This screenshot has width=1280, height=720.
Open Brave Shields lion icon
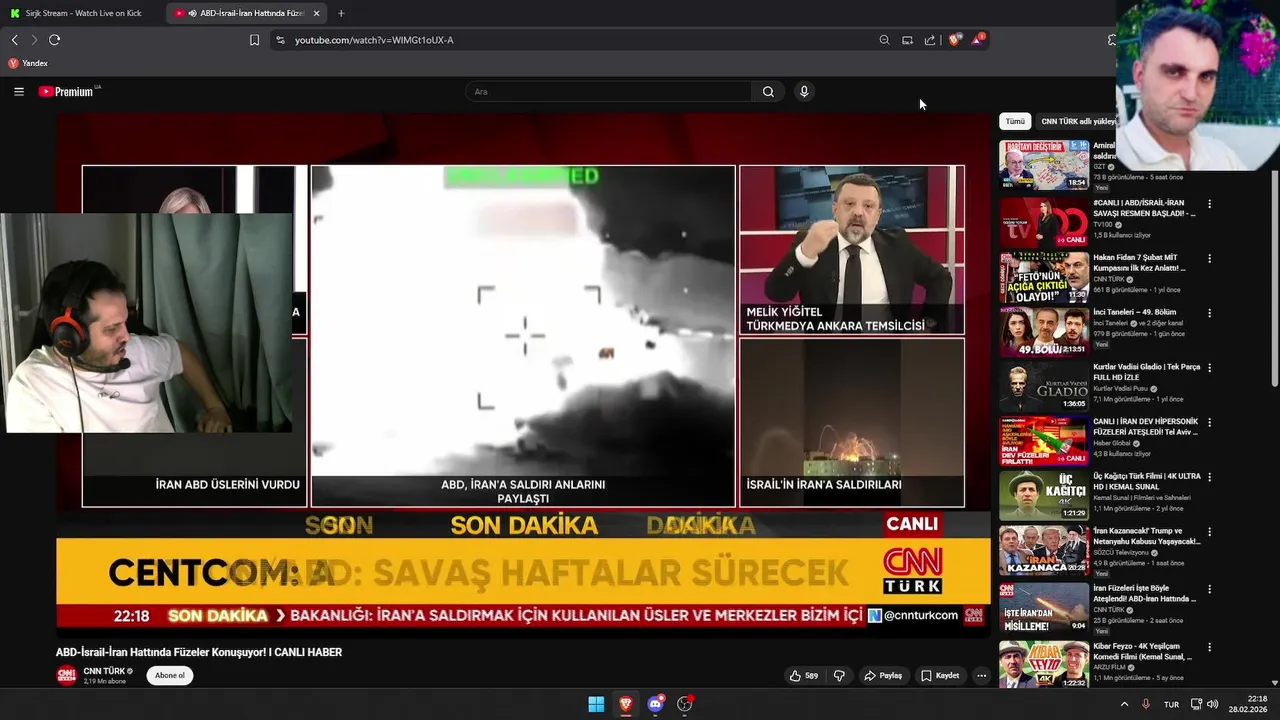pyautogui.click(x=954, y=40)
